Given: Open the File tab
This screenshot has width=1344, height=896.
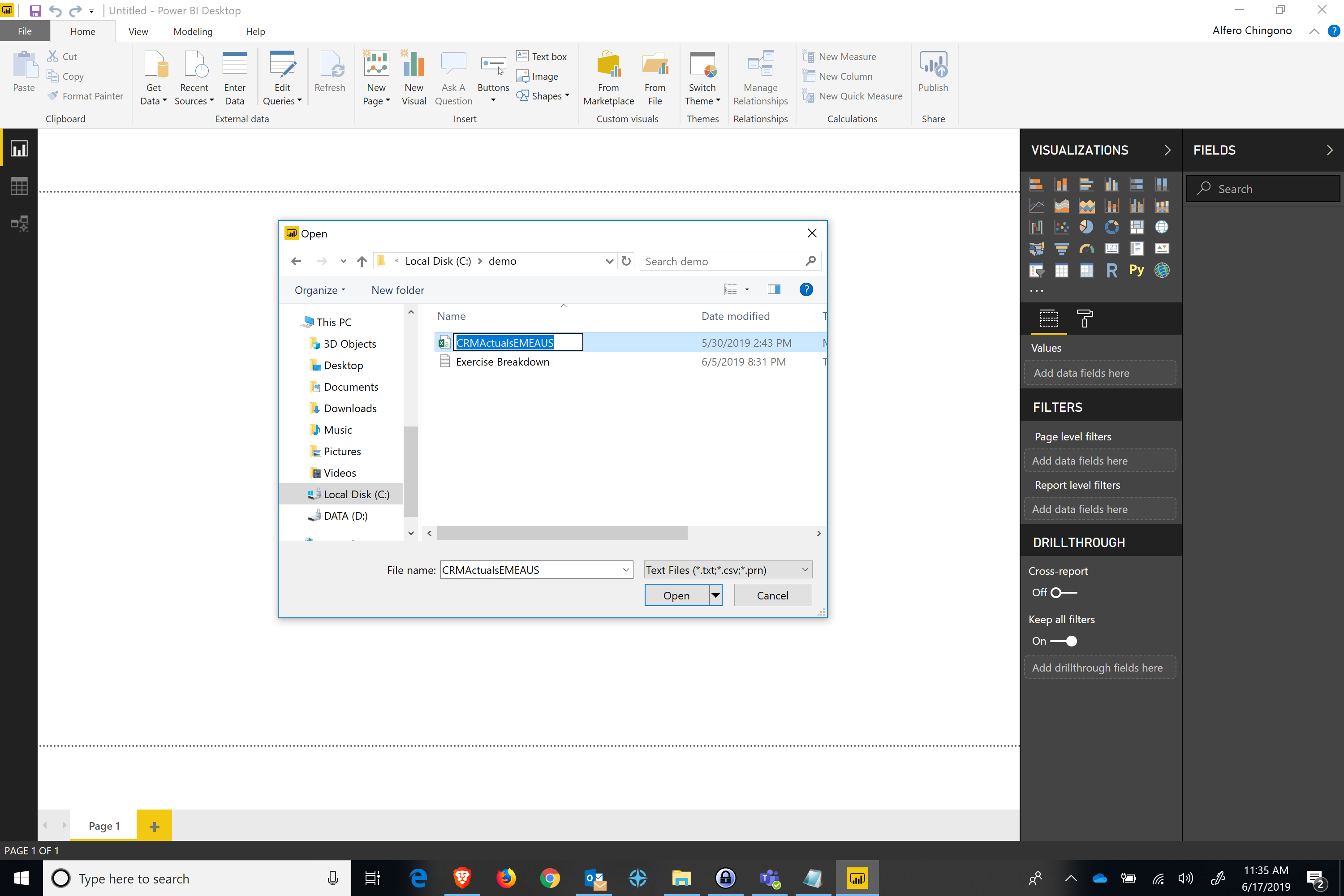Looking at the screenshot, I should 25,31.
